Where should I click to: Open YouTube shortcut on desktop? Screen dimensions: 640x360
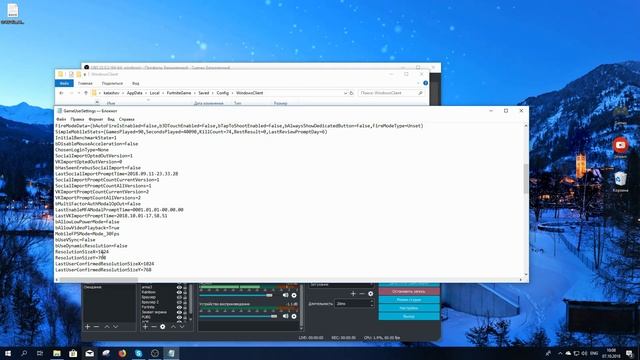620,148
